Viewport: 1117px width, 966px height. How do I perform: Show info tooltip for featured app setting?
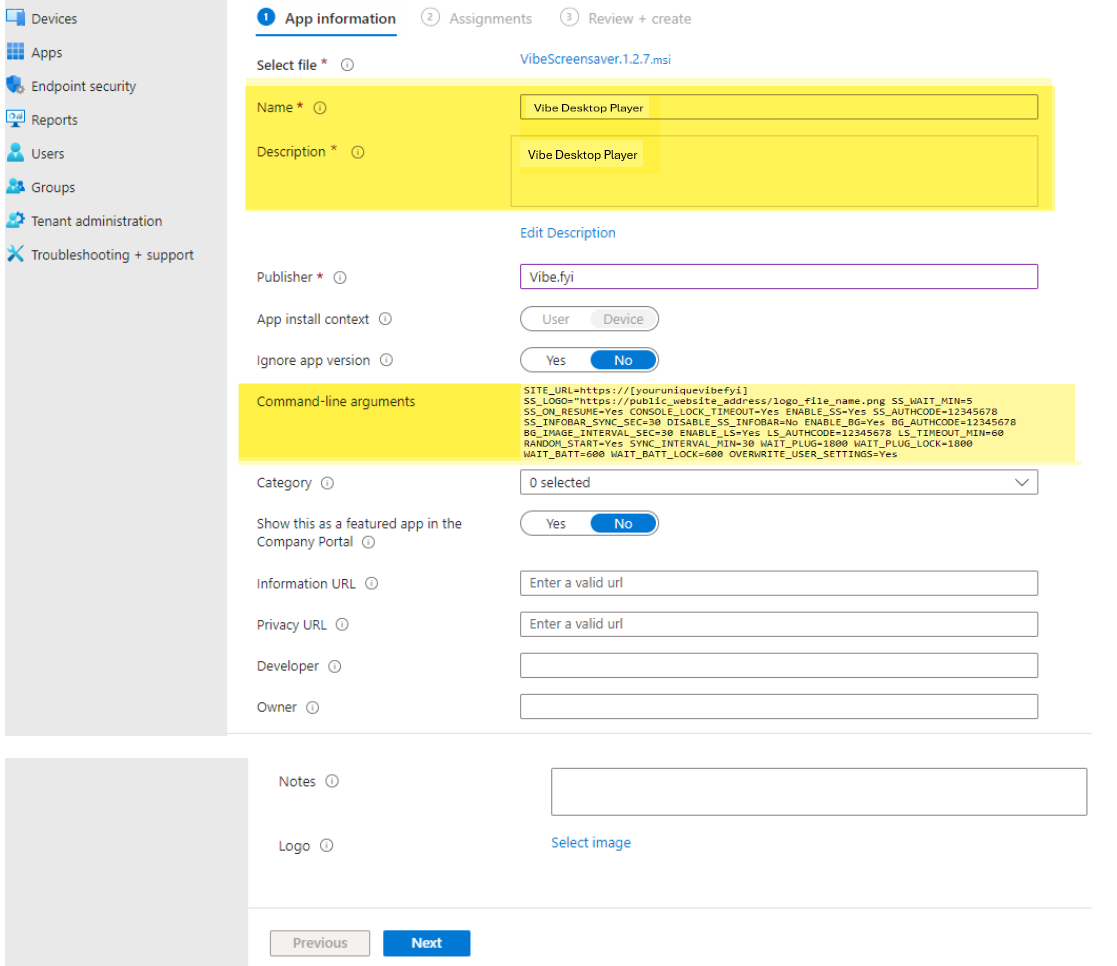368,542
